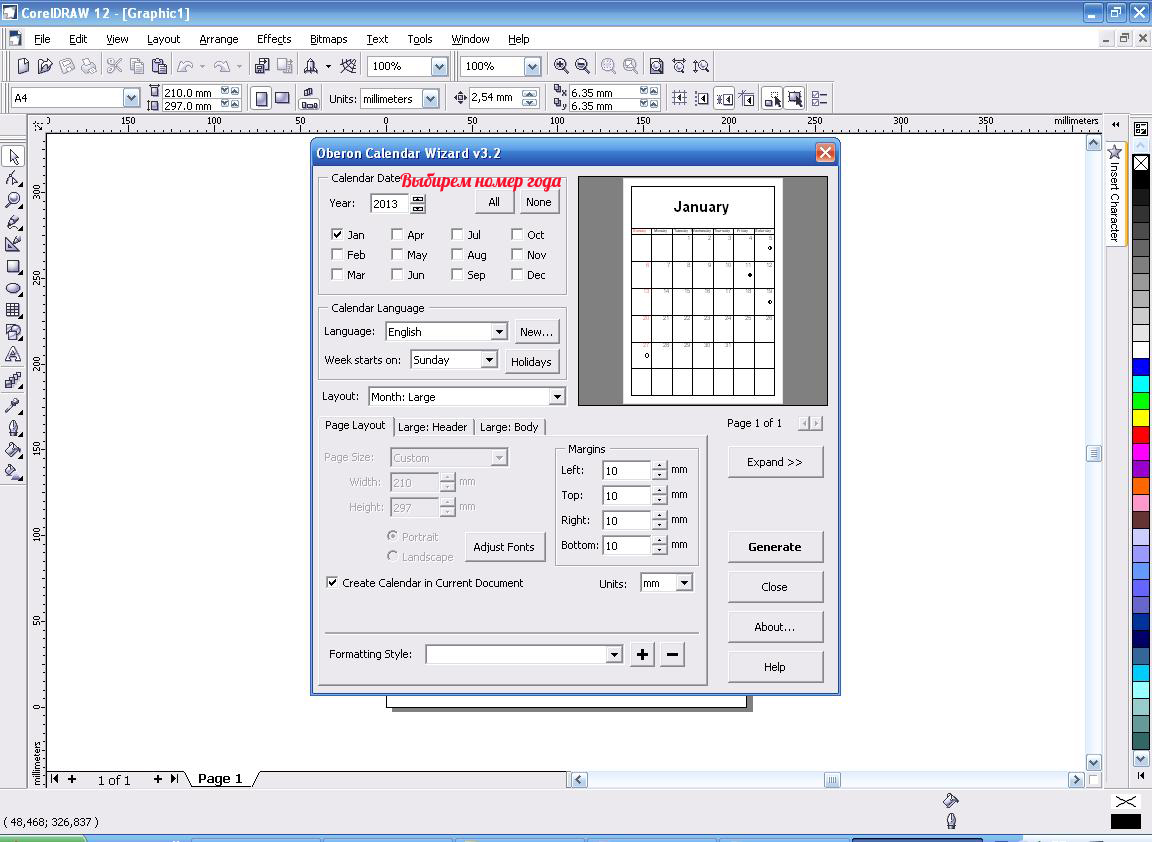Check the Dec month checkbox
The image size is (1152, 842).
click(516, 274)
